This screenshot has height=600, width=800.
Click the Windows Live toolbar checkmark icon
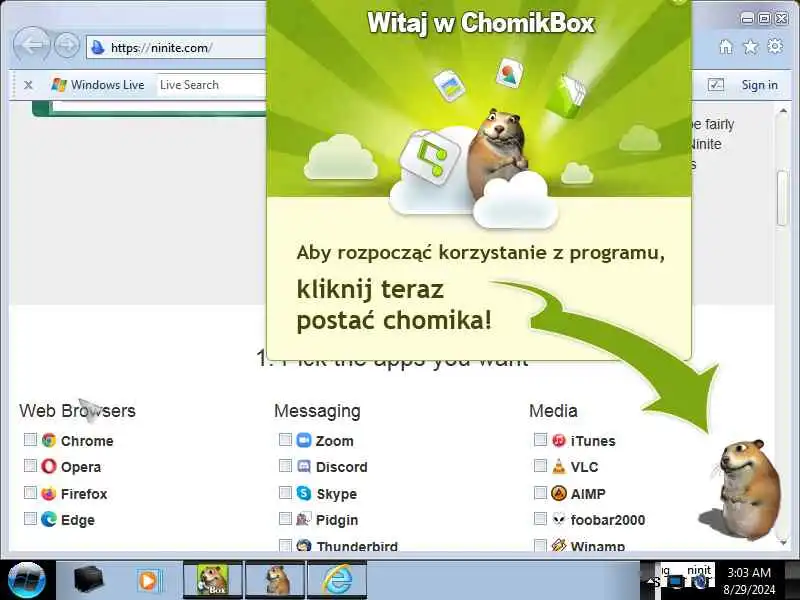(x=716, y=85)
